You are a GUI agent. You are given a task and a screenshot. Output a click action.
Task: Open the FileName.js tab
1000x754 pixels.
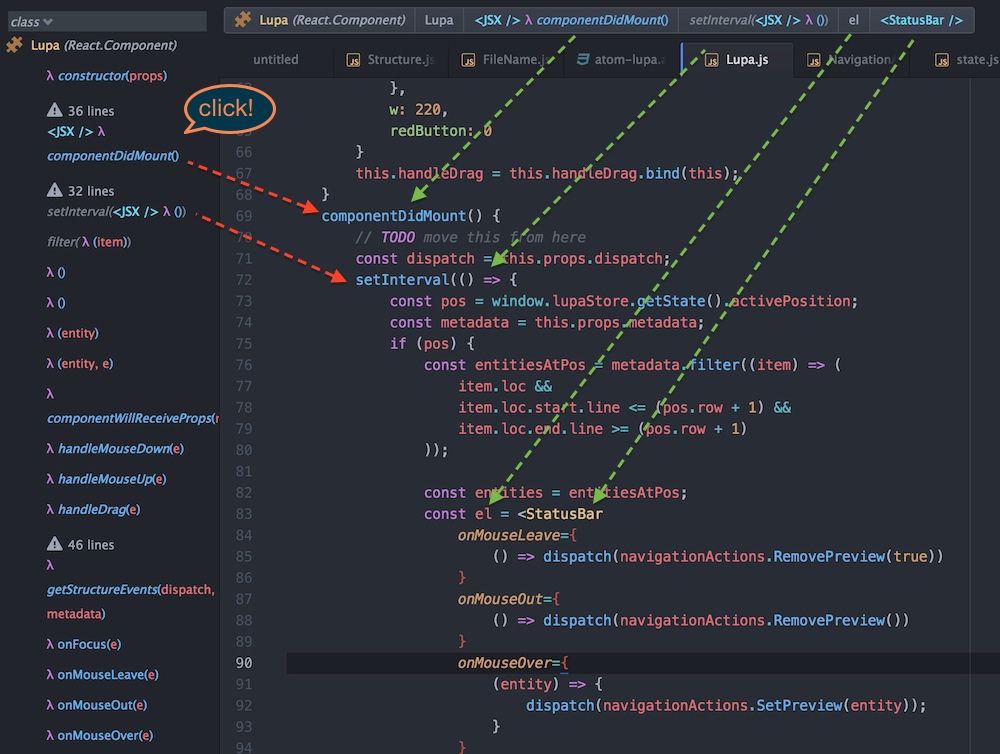pos(513,60)
